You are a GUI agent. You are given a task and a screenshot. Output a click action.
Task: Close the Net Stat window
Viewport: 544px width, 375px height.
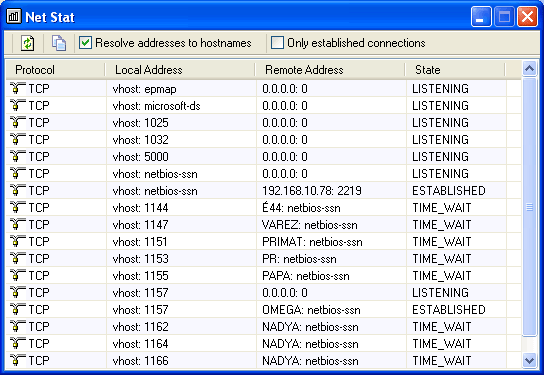(527, 16)
